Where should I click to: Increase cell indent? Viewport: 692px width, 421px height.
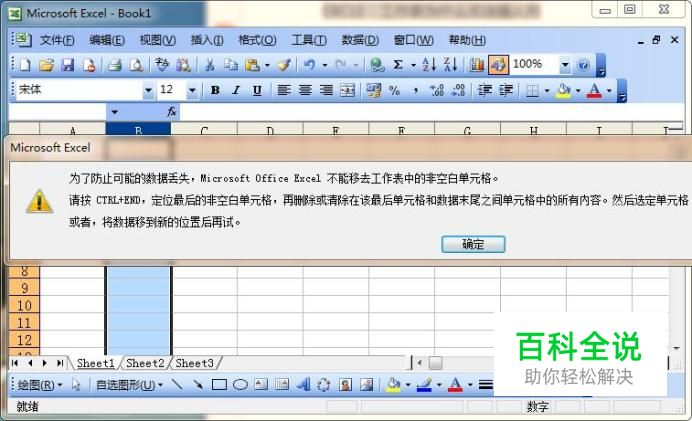click(506, 90)
